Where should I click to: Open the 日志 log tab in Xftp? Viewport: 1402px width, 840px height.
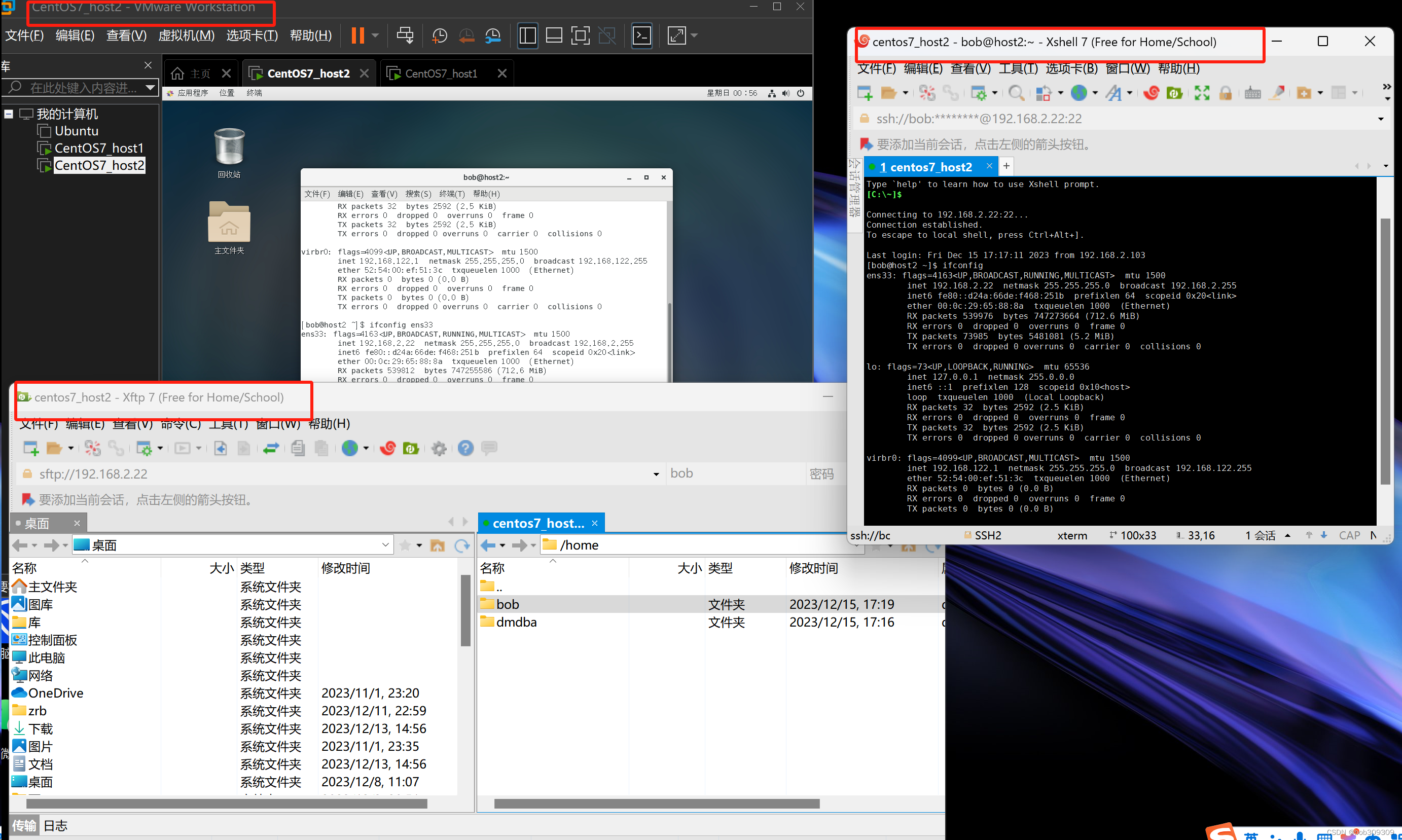tap(55, 825)
